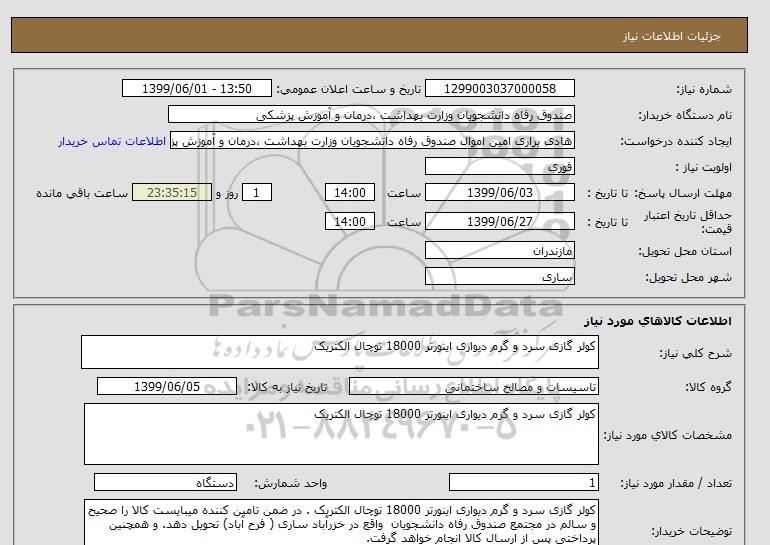Click the شماره نیاز label
This screenshot has height=545, width=770.
click(x=704, y=89)
